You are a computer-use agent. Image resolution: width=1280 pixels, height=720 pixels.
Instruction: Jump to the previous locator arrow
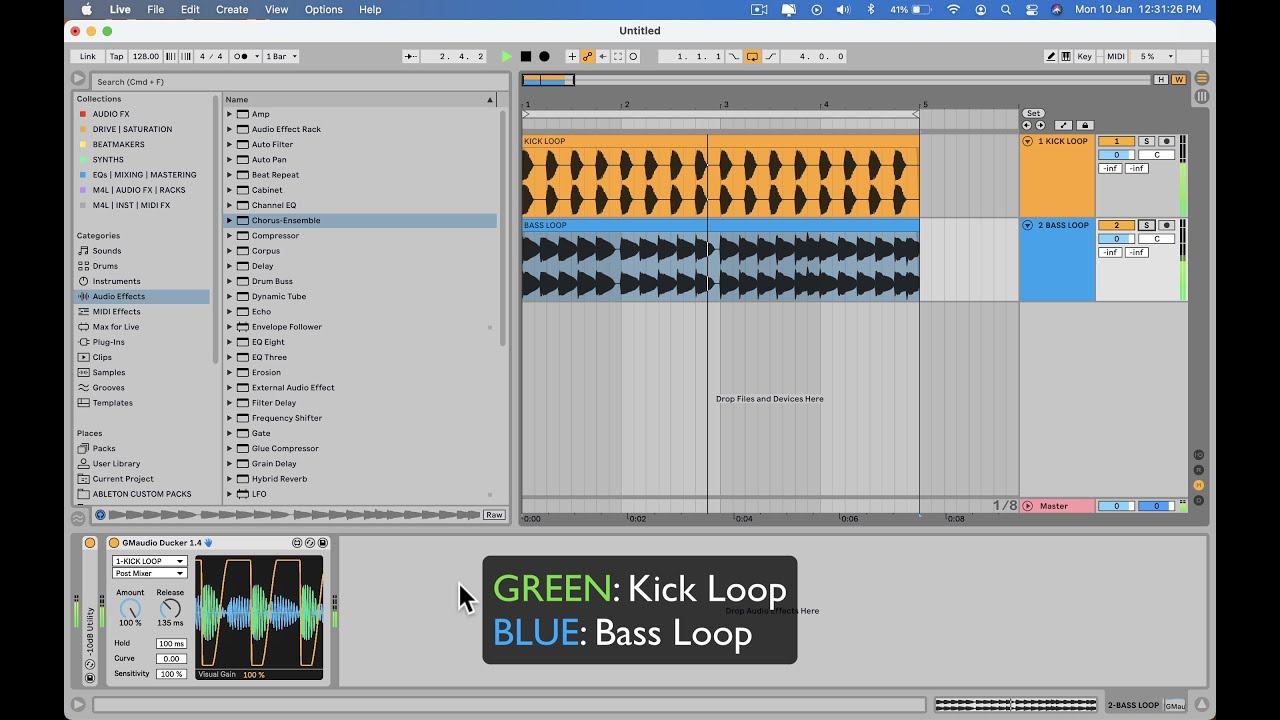(1027, 125)
